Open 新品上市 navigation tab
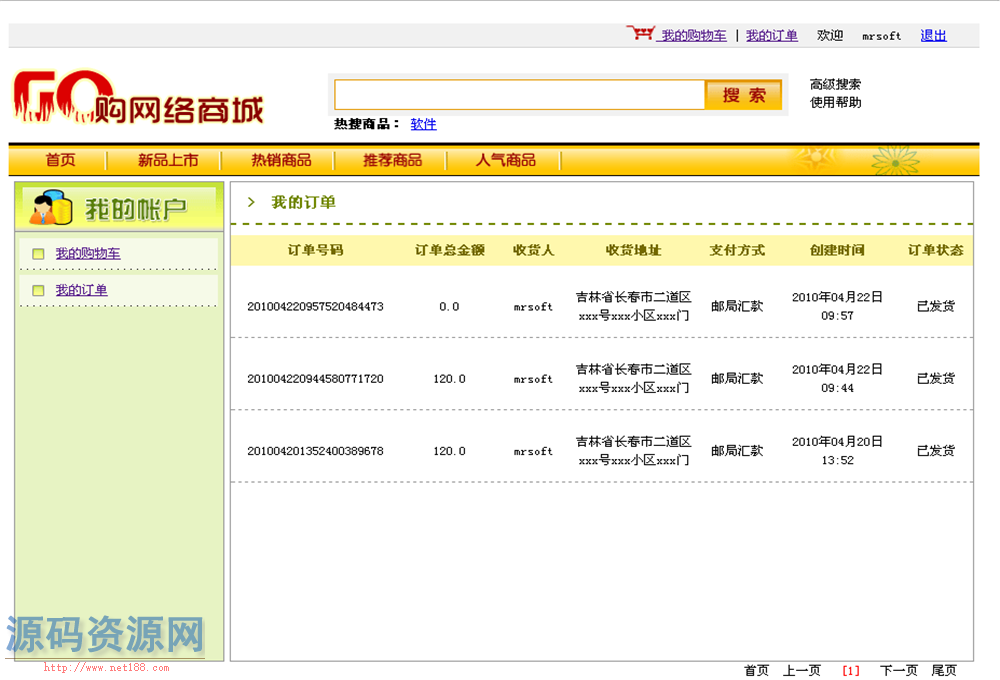The image size is (1000, 680). coord(168,160)
